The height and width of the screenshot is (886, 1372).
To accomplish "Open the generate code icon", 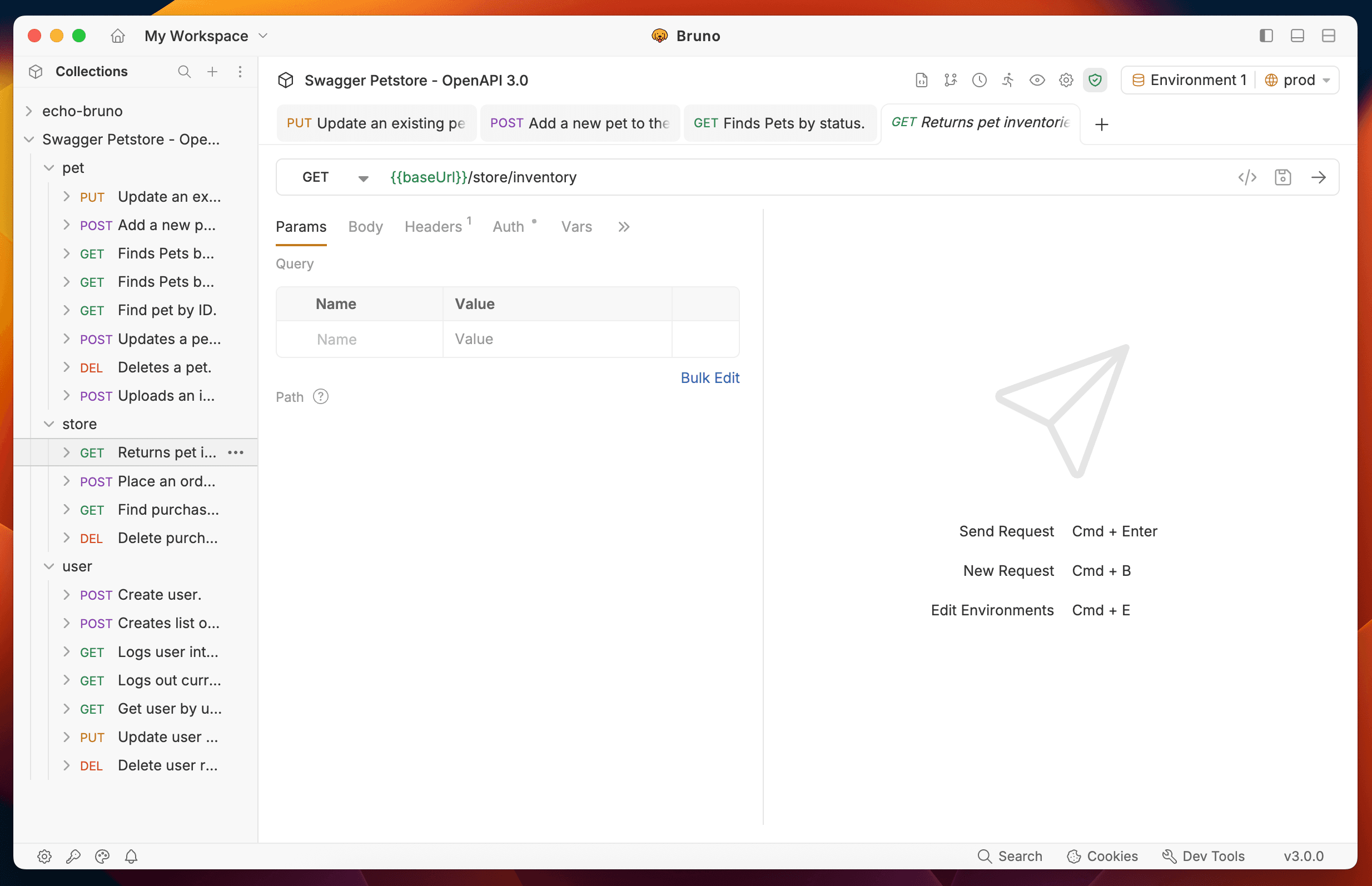I will pyautogui.click(x=1247, y=177).
